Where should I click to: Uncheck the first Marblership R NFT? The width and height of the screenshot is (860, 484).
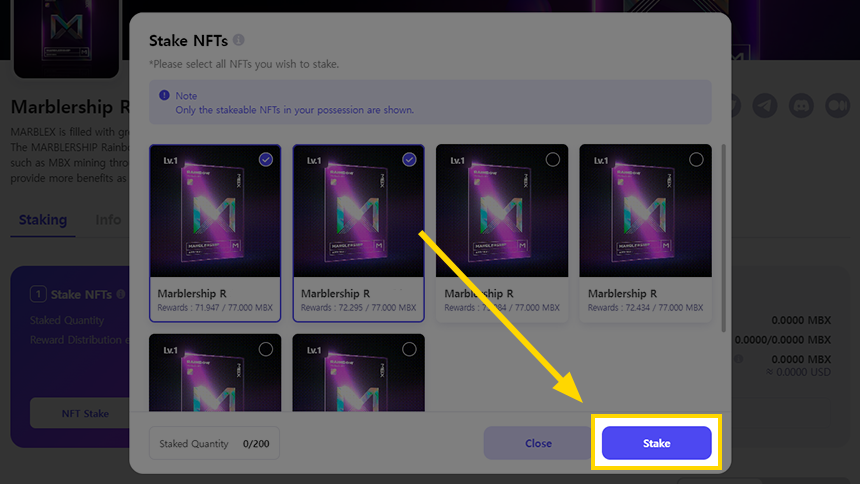[266, 160]
